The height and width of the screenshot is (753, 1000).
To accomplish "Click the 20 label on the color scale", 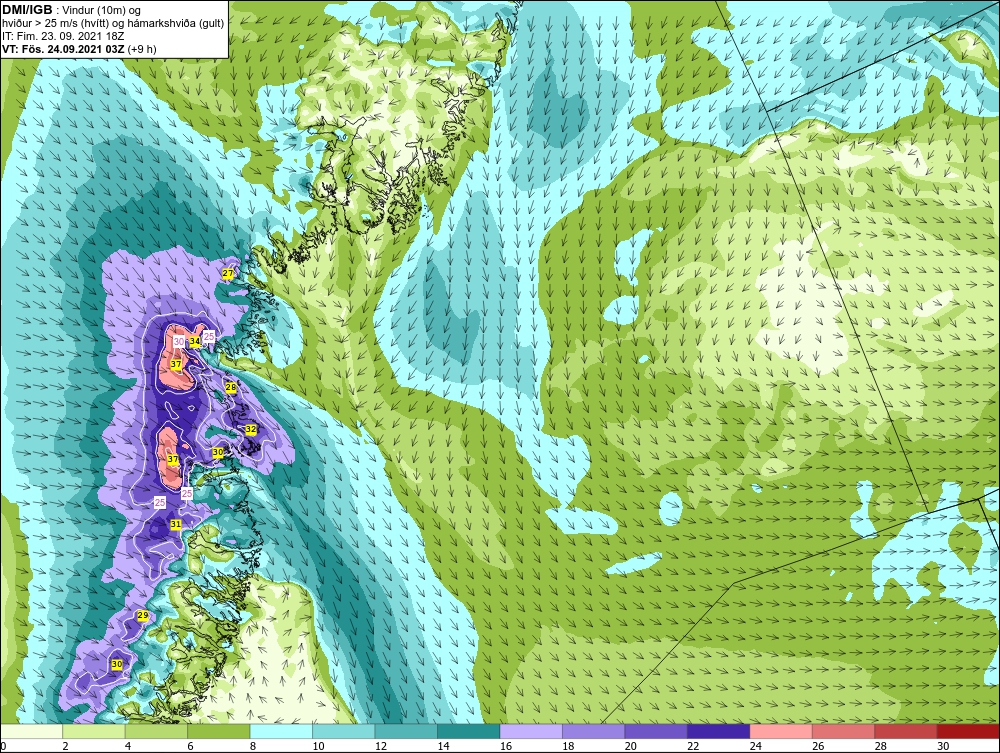I will tap(631, 746).
